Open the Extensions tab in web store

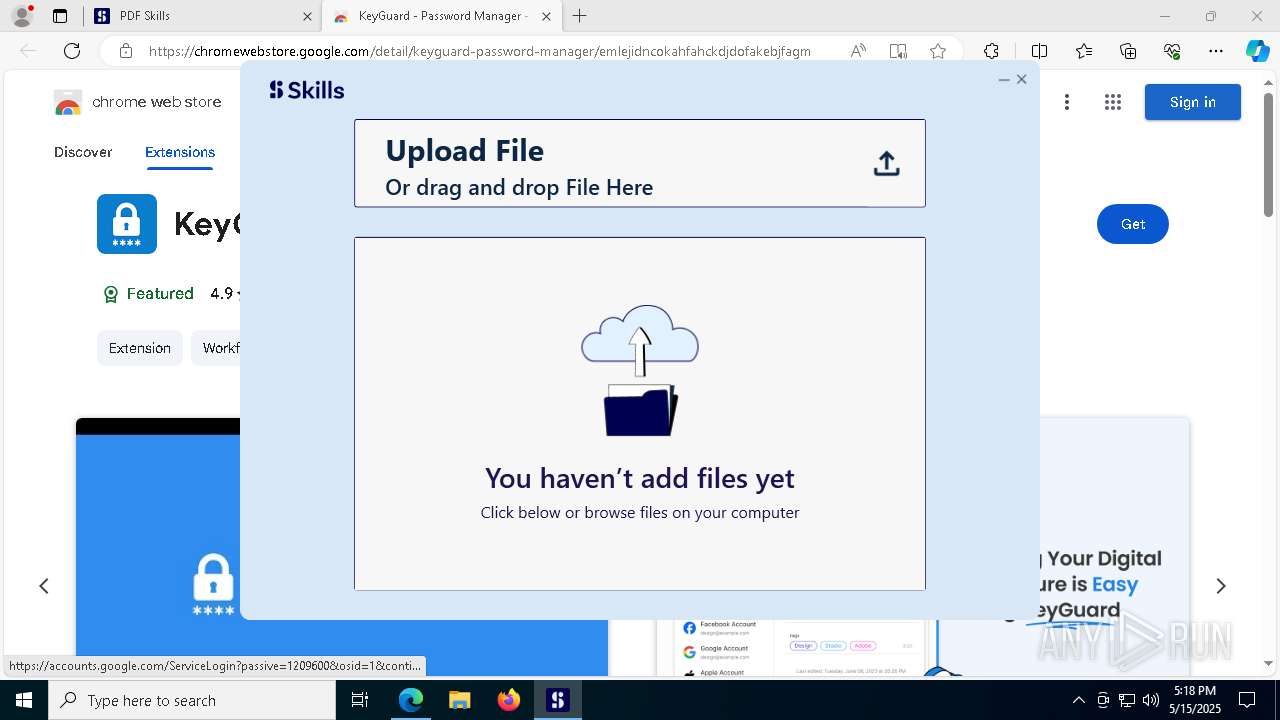pyautogui.click(x=180, y=152)
